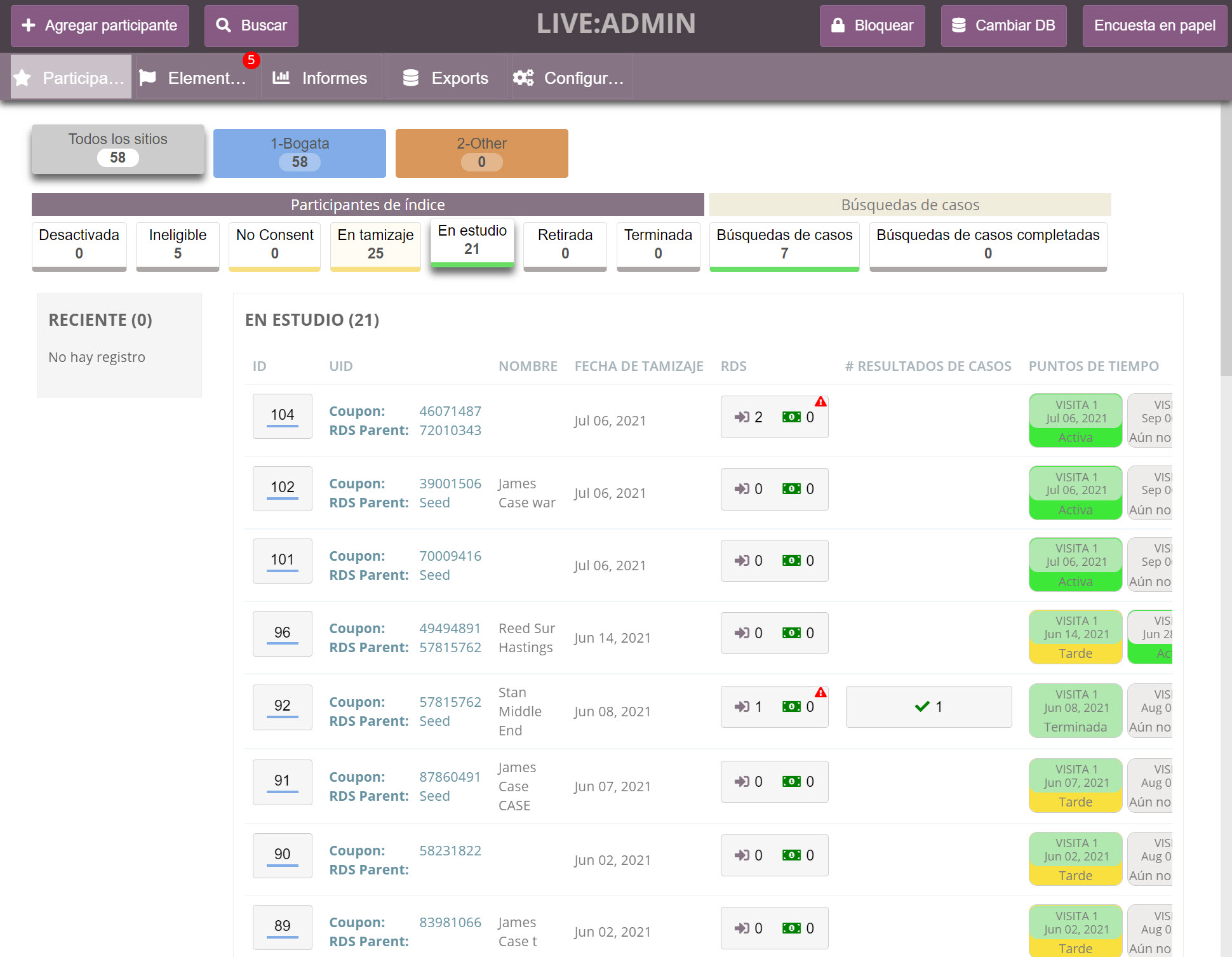Click the red warning icon on row 104

pyautogui.click(x=820, y=402)
